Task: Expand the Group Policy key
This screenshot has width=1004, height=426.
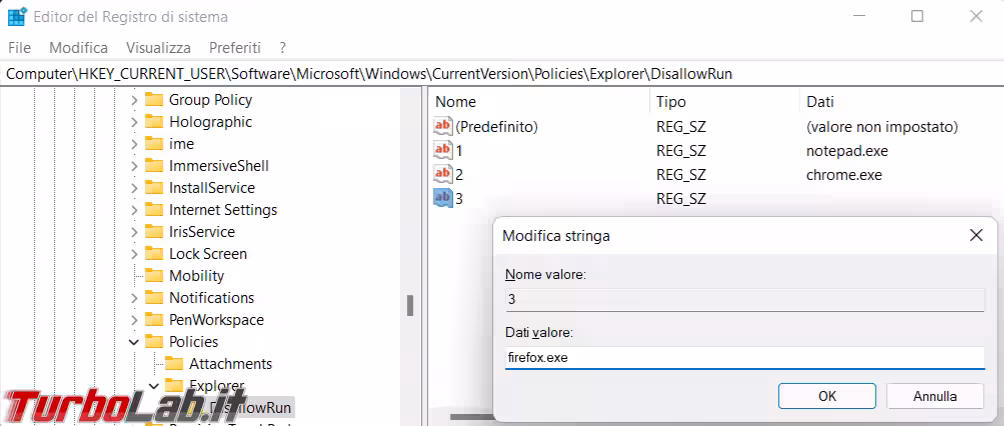Action: click(x=134, y=100)
